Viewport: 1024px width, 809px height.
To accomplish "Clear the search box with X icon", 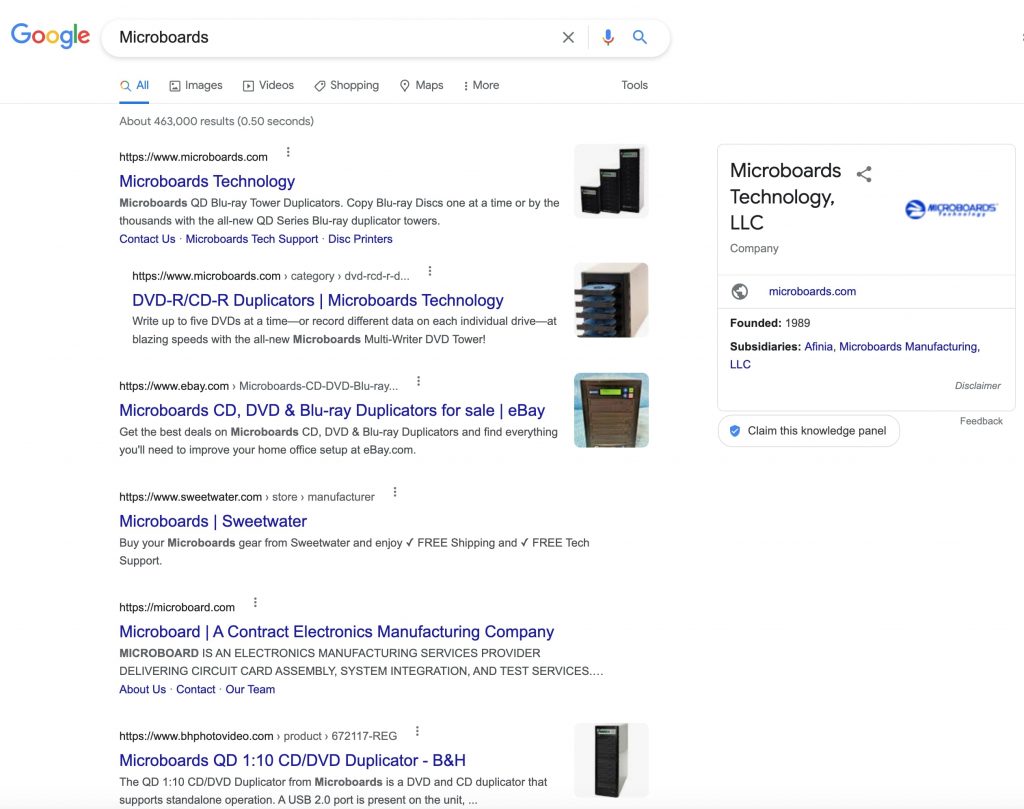I will click(568, 37).
